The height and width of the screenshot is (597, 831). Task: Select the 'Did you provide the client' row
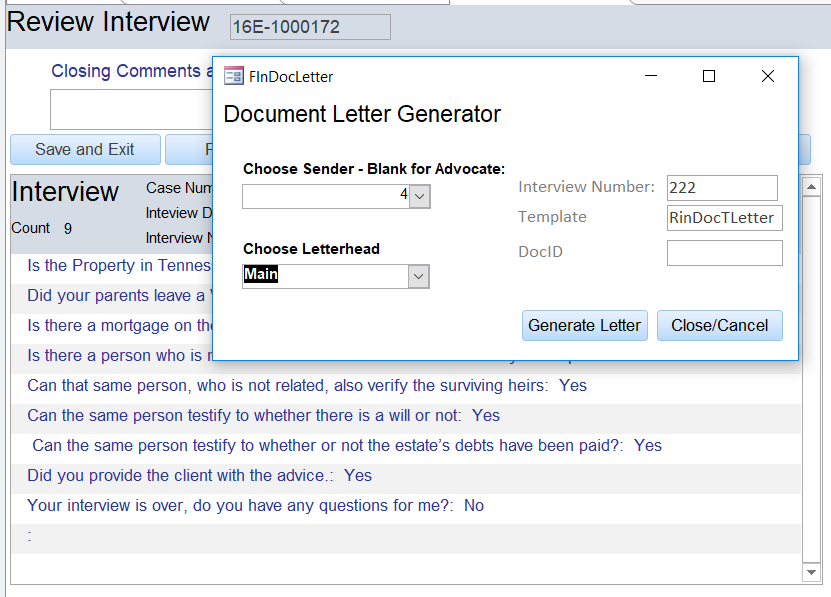pyautogui.click(x=199, y=476)
